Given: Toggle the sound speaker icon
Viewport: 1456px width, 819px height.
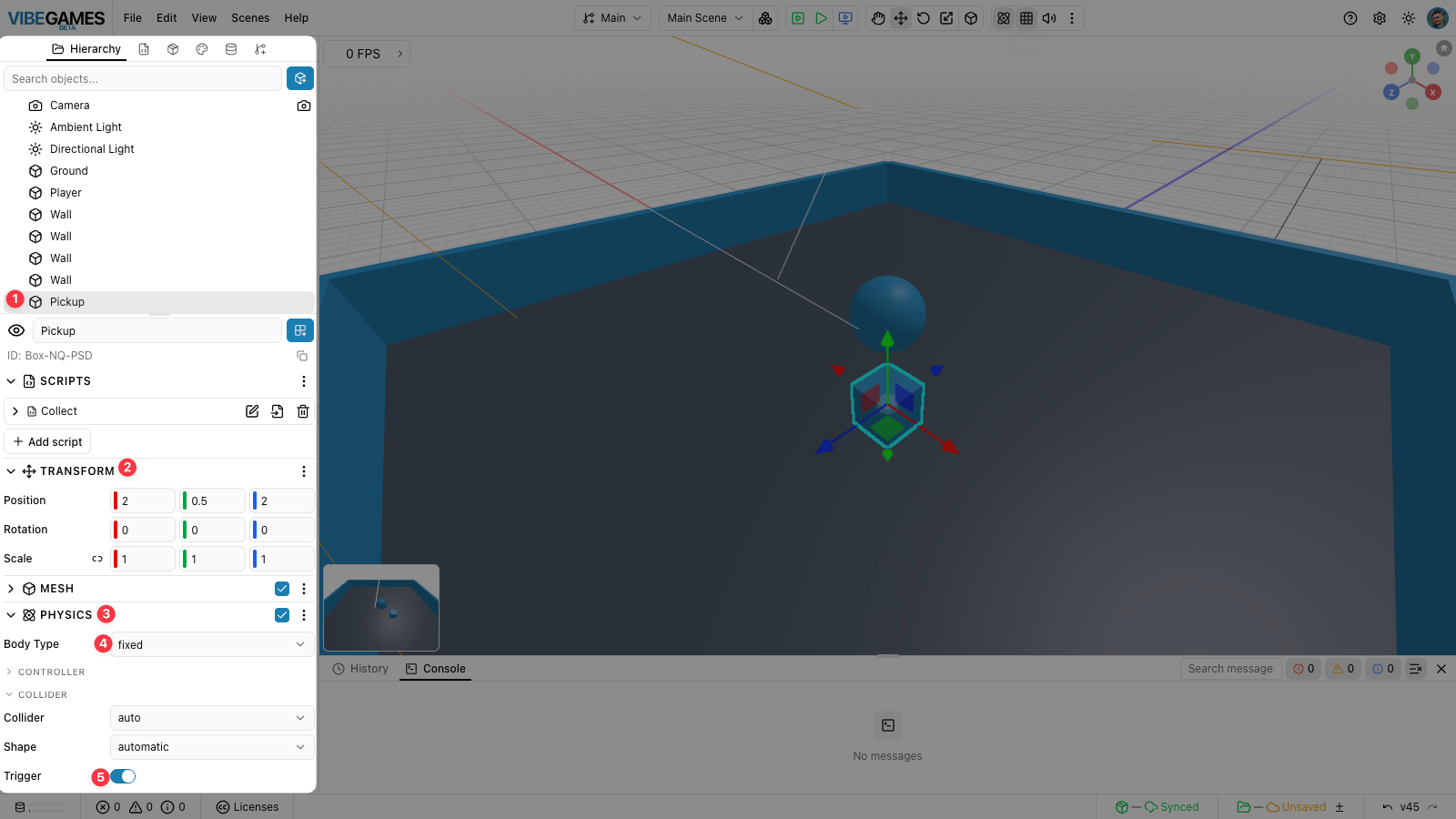Looking at the screenshot, I should [x=1049, y=18].
